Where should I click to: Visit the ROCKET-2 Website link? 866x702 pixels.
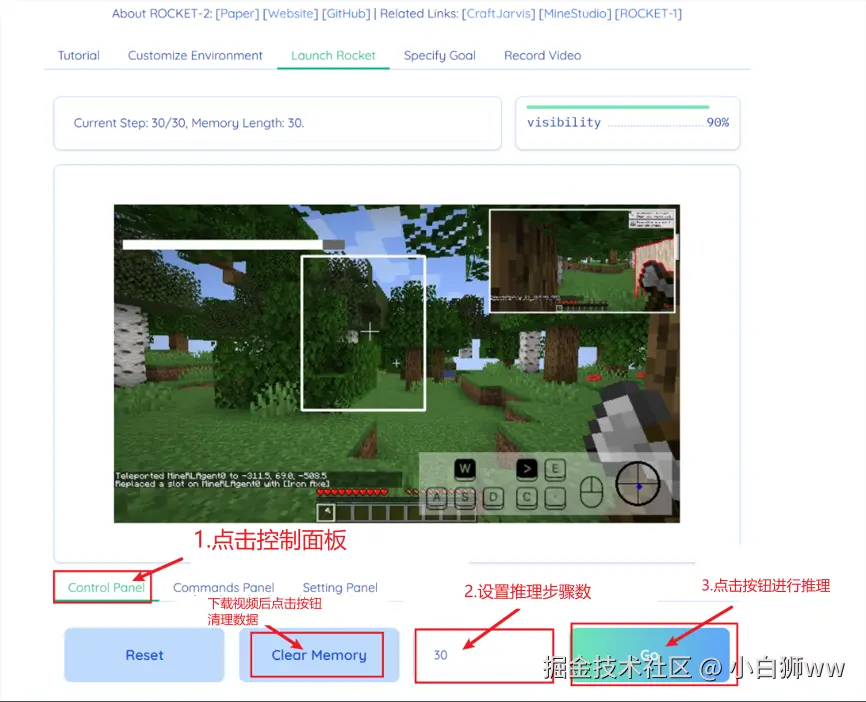click(290, 14)
